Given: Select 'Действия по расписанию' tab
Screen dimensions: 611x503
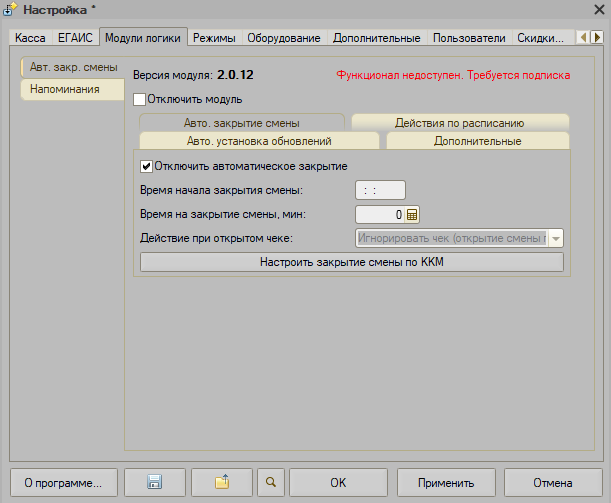Looking at the screenshot, I should coord(460,123).
